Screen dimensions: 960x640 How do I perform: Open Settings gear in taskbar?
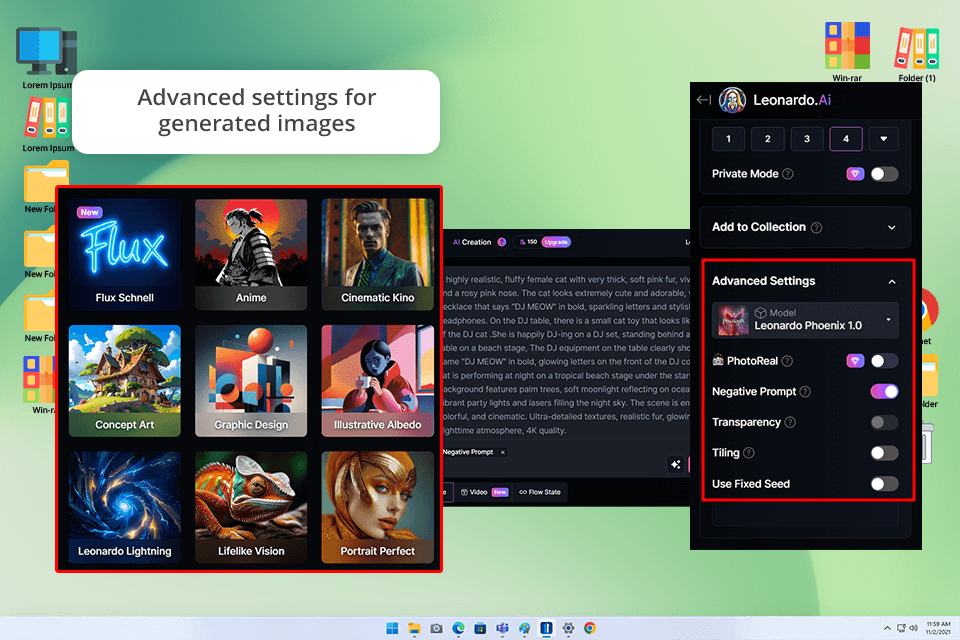[x=568, y=628]
